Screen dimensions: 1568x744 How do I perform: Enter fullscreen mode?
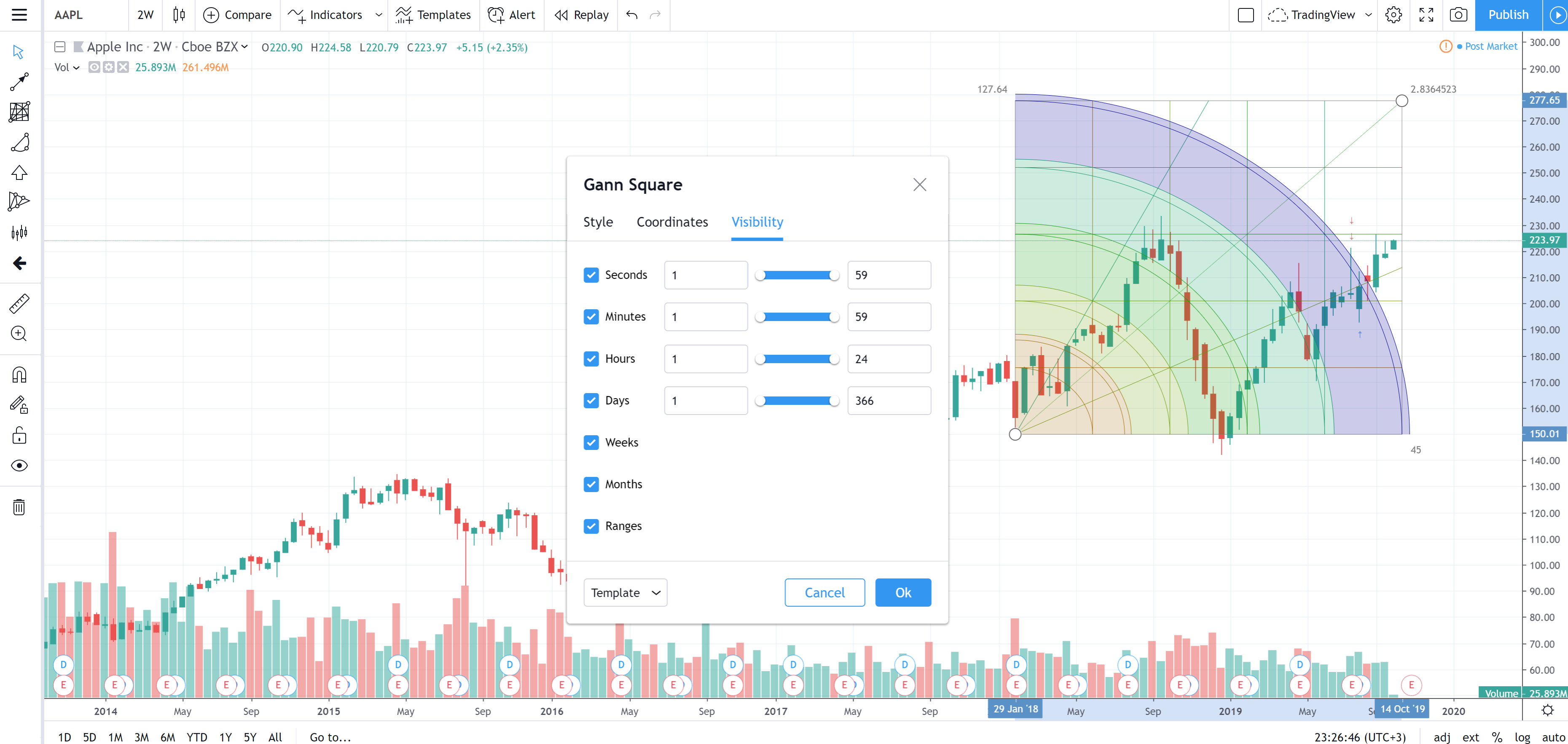[x=1426, y=15]
